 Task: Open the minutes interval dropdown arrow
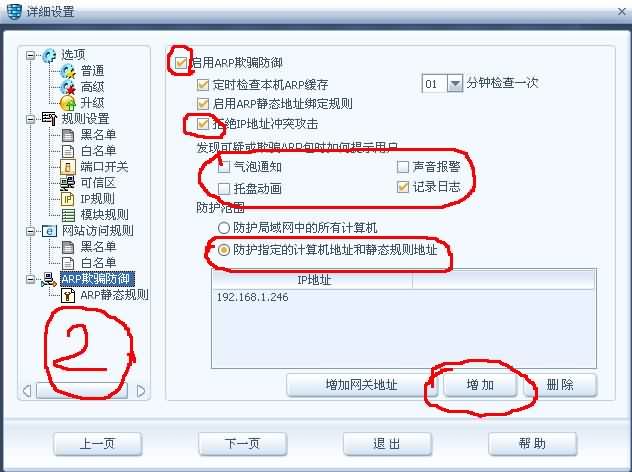(x=455, y=84)
